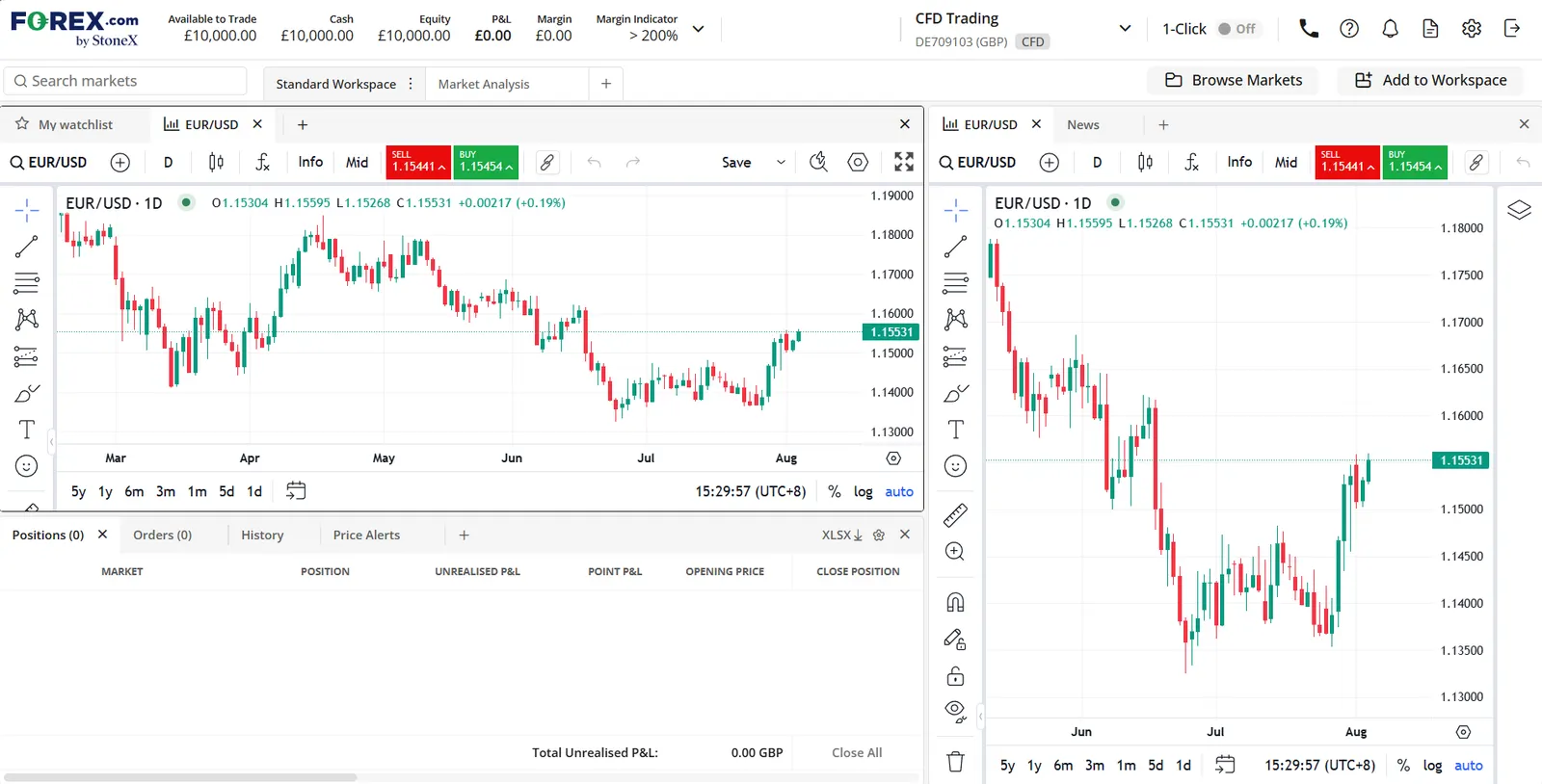Screen dimensions: 1542x784
Task: Lock all drawings in right chart
Action: click(955, 675)
